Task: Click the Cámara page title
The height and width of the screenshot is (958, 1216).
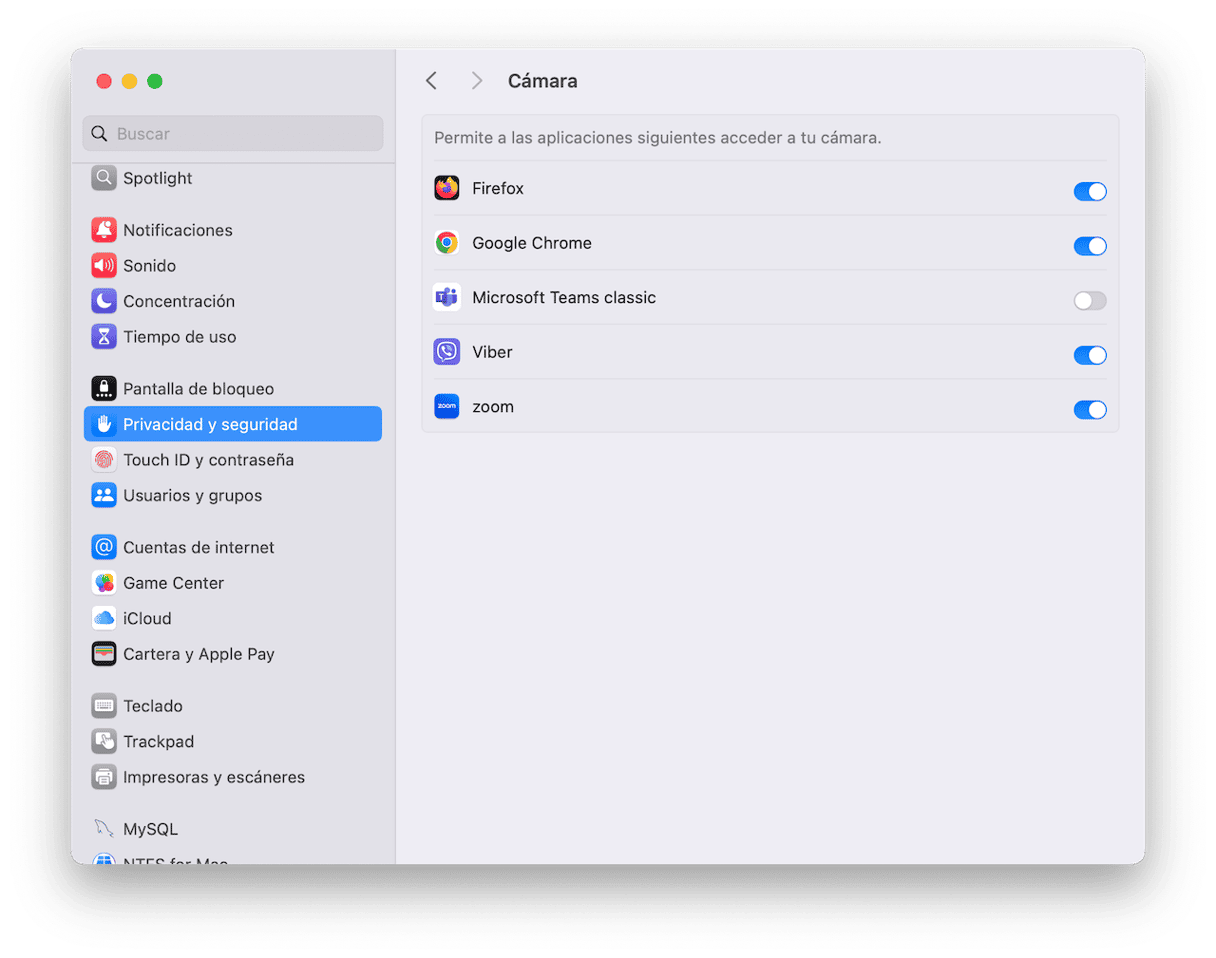Action: click(543, 81)
